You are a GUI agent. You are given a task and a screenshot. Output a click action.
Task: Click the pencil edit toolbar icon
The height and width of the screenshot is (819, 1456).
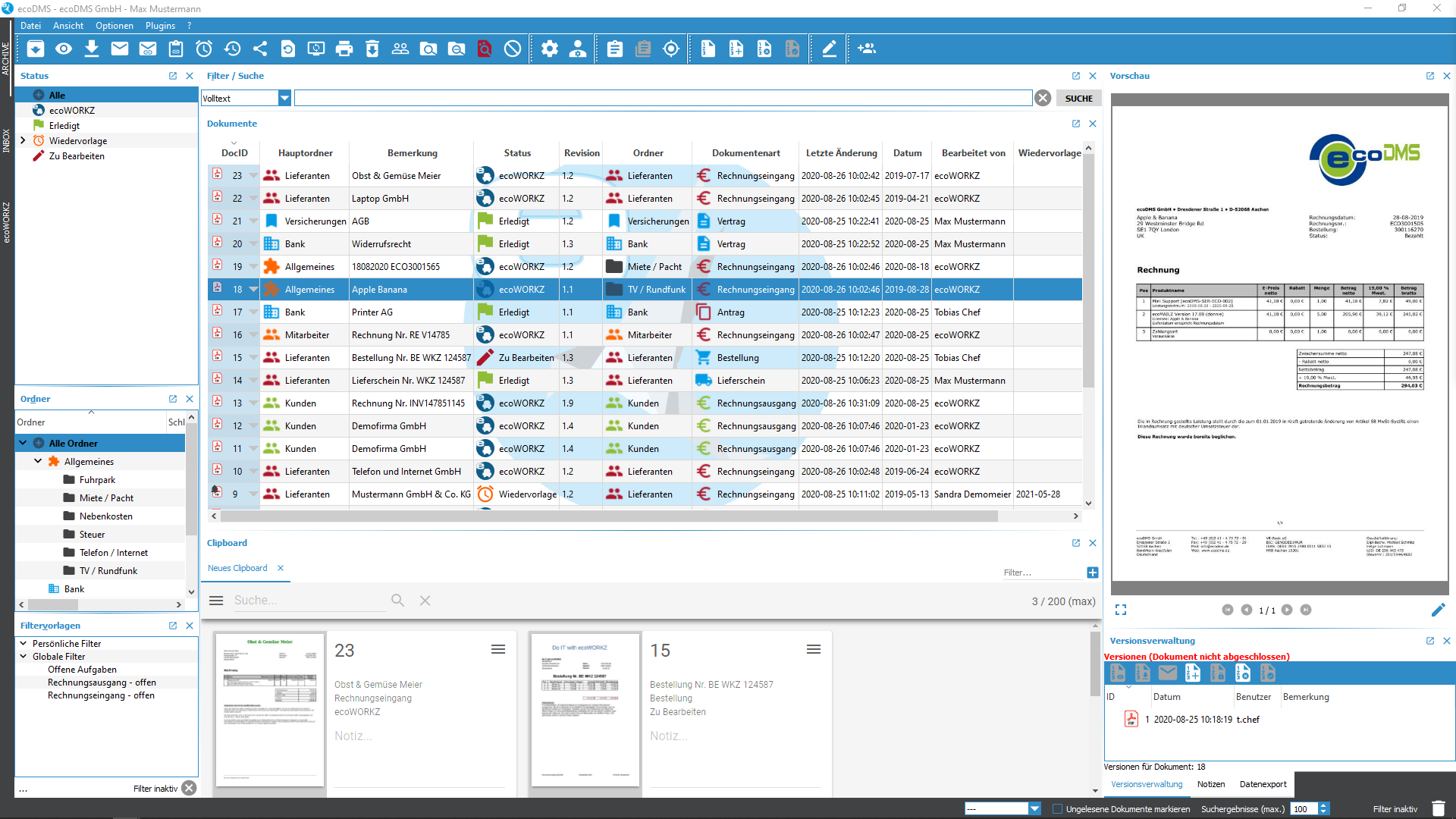(829, 49)
